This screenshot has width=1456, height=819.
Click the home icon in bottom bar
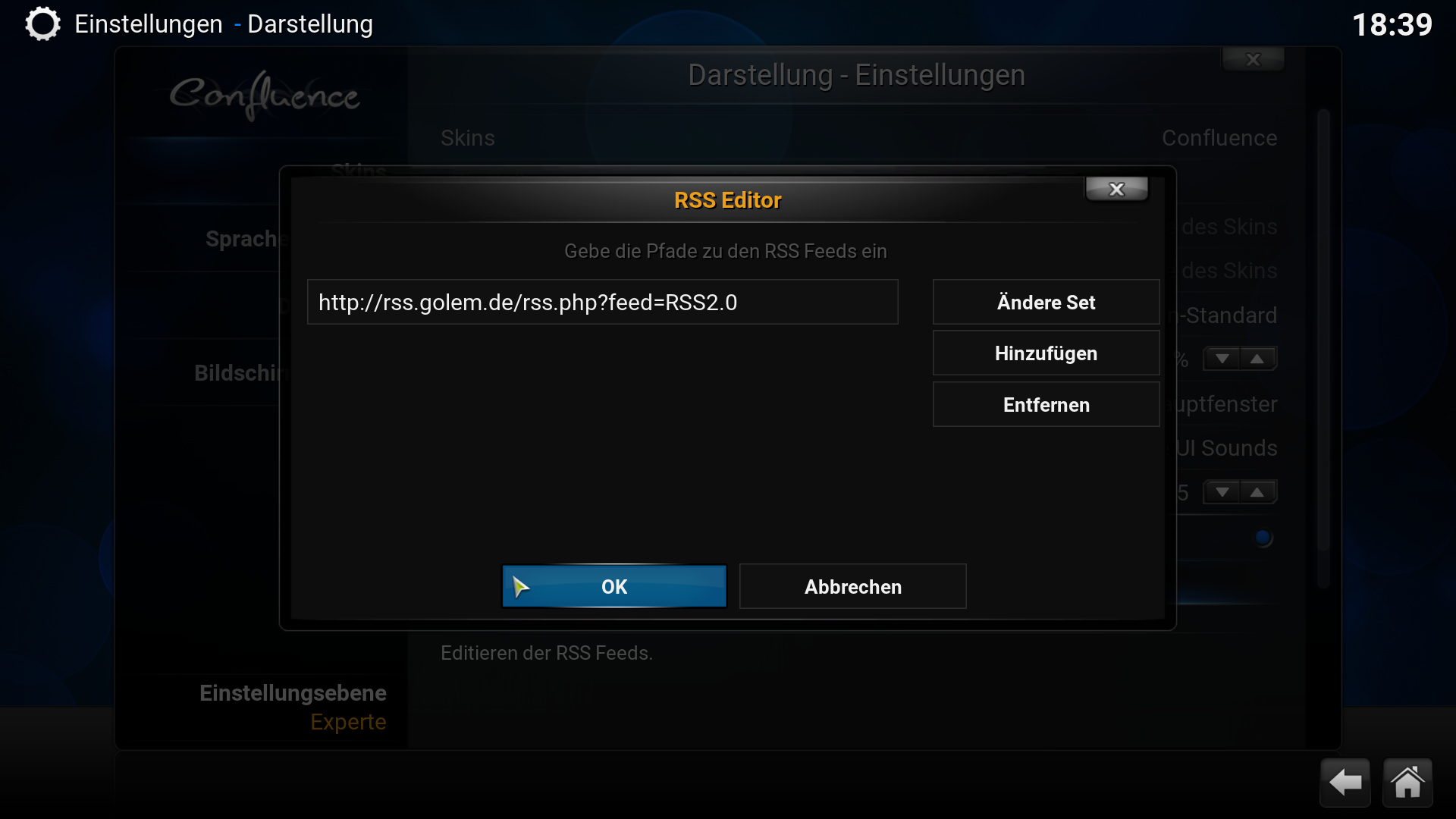[1407, 783]
